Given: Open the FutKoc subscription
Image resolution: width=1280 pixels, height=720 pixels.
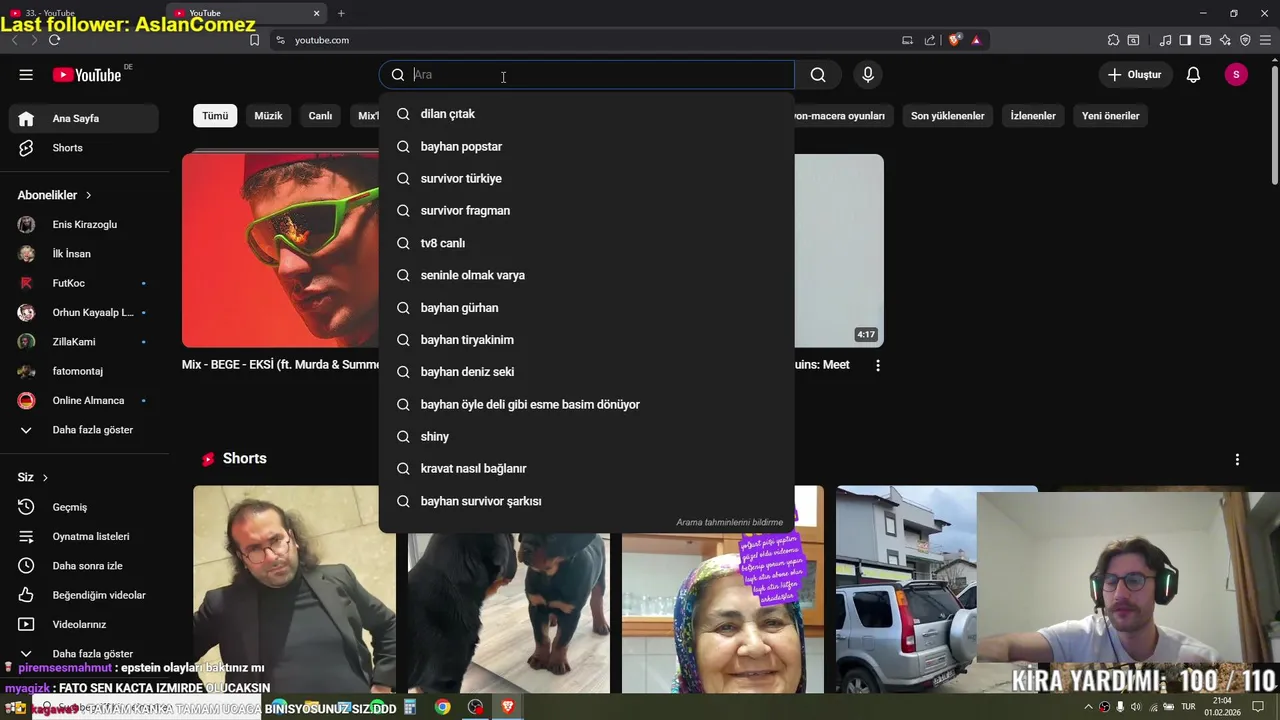Looking at the screenshot, I should coord(84,283).
